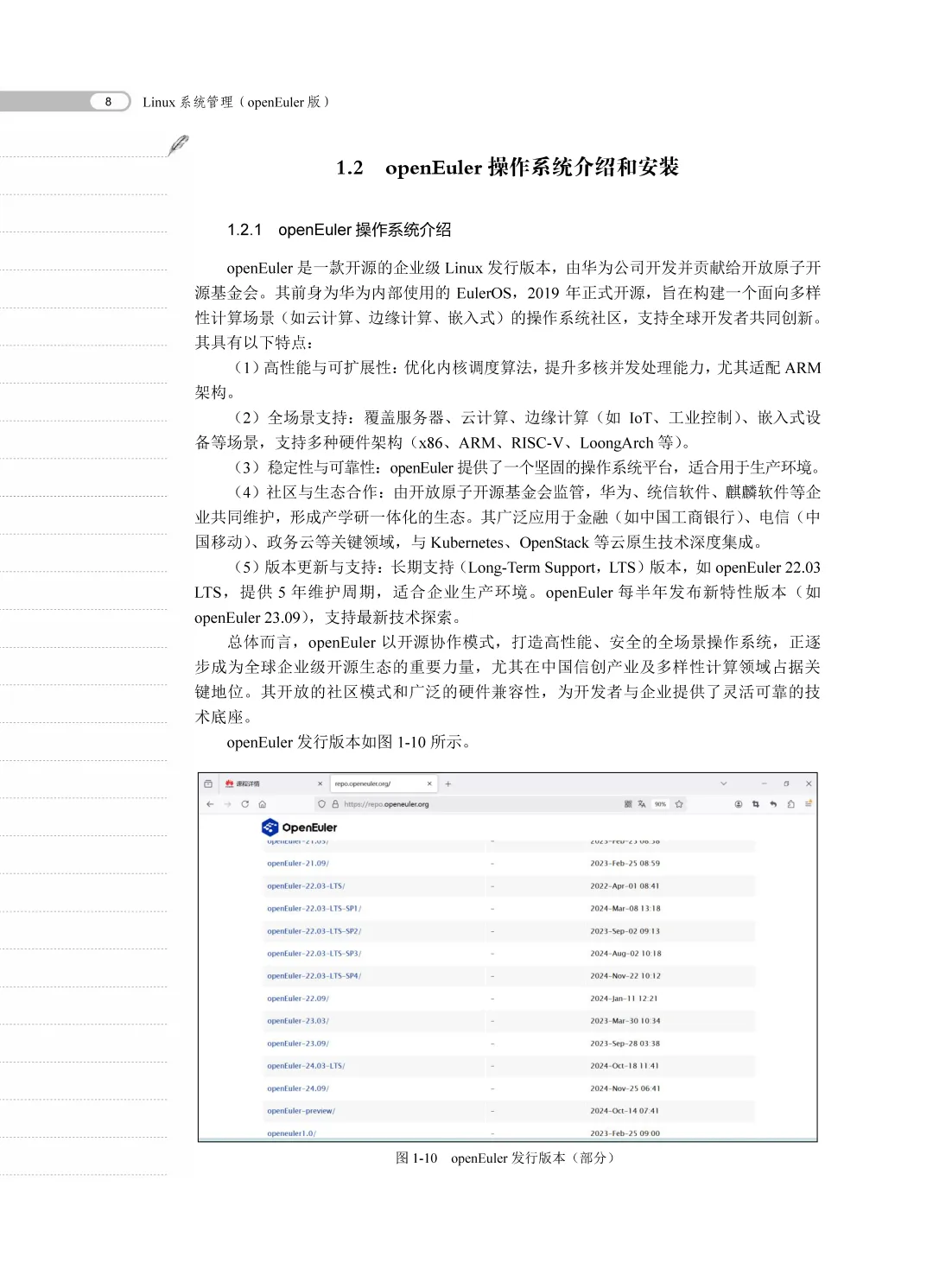This screenshot has width=933, height=1288.
Task: Click the pen note icon in page margin
Action: coord(179,145)
